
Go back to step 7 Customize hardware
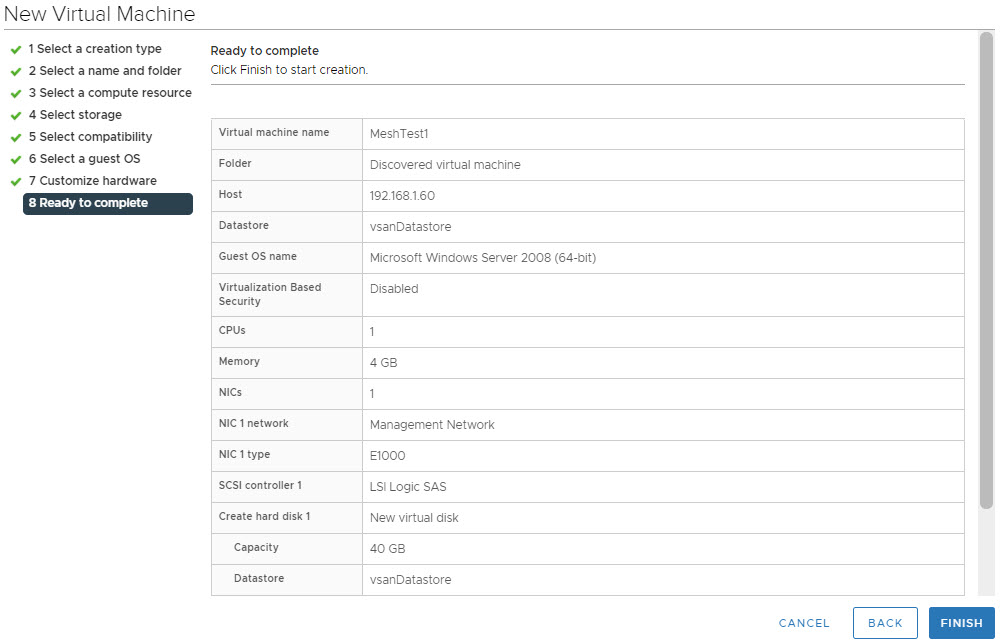(92, 181)
